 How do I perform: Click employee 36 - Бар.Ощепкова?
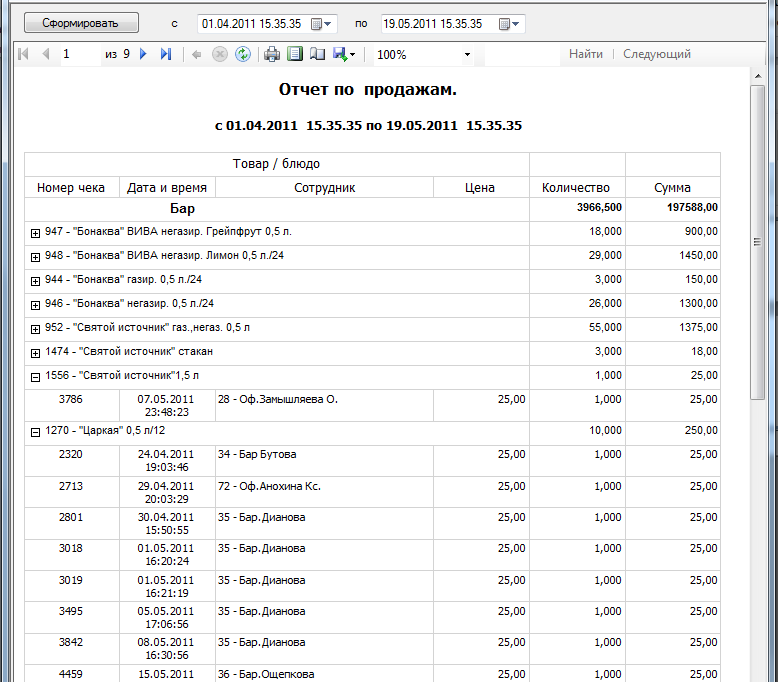(266, 674)
